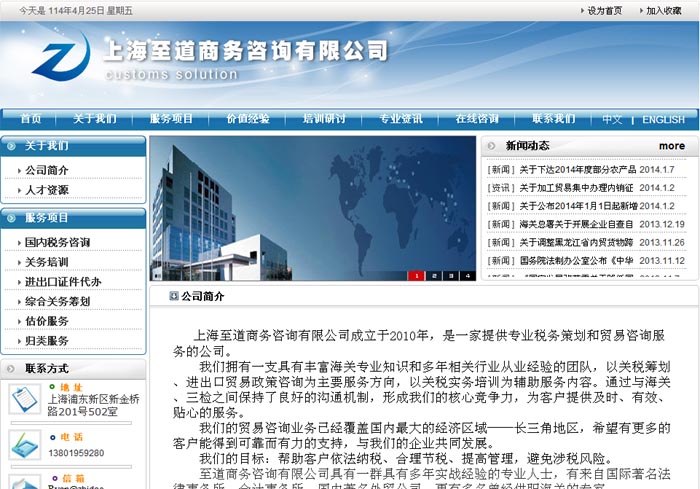This screenshot has height=489, width=700.
Task: Open 服务项目 in the navigation bar
Action: (x=171, y=119)
